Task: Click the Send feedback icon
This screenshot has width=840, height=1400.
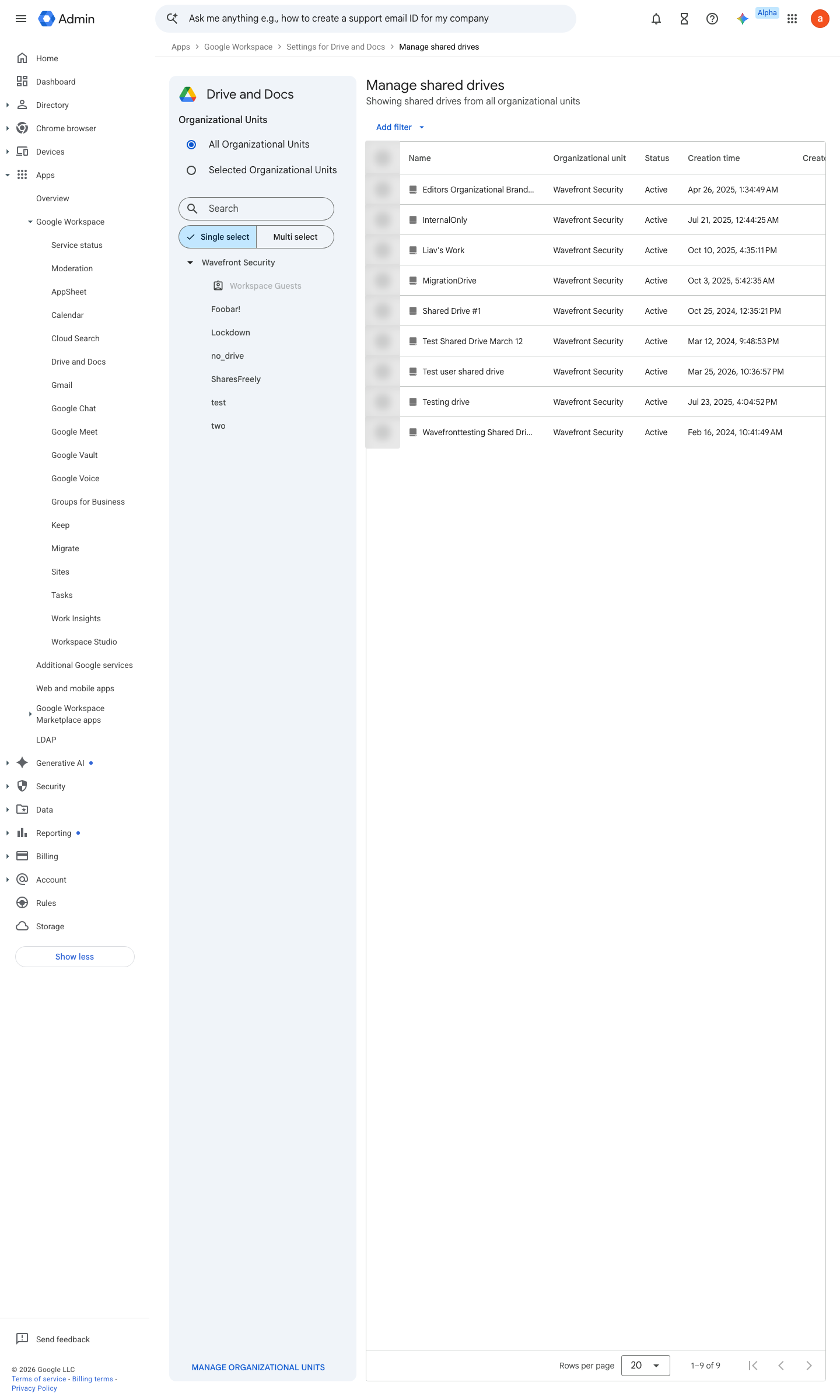Action: (22, 1339)
